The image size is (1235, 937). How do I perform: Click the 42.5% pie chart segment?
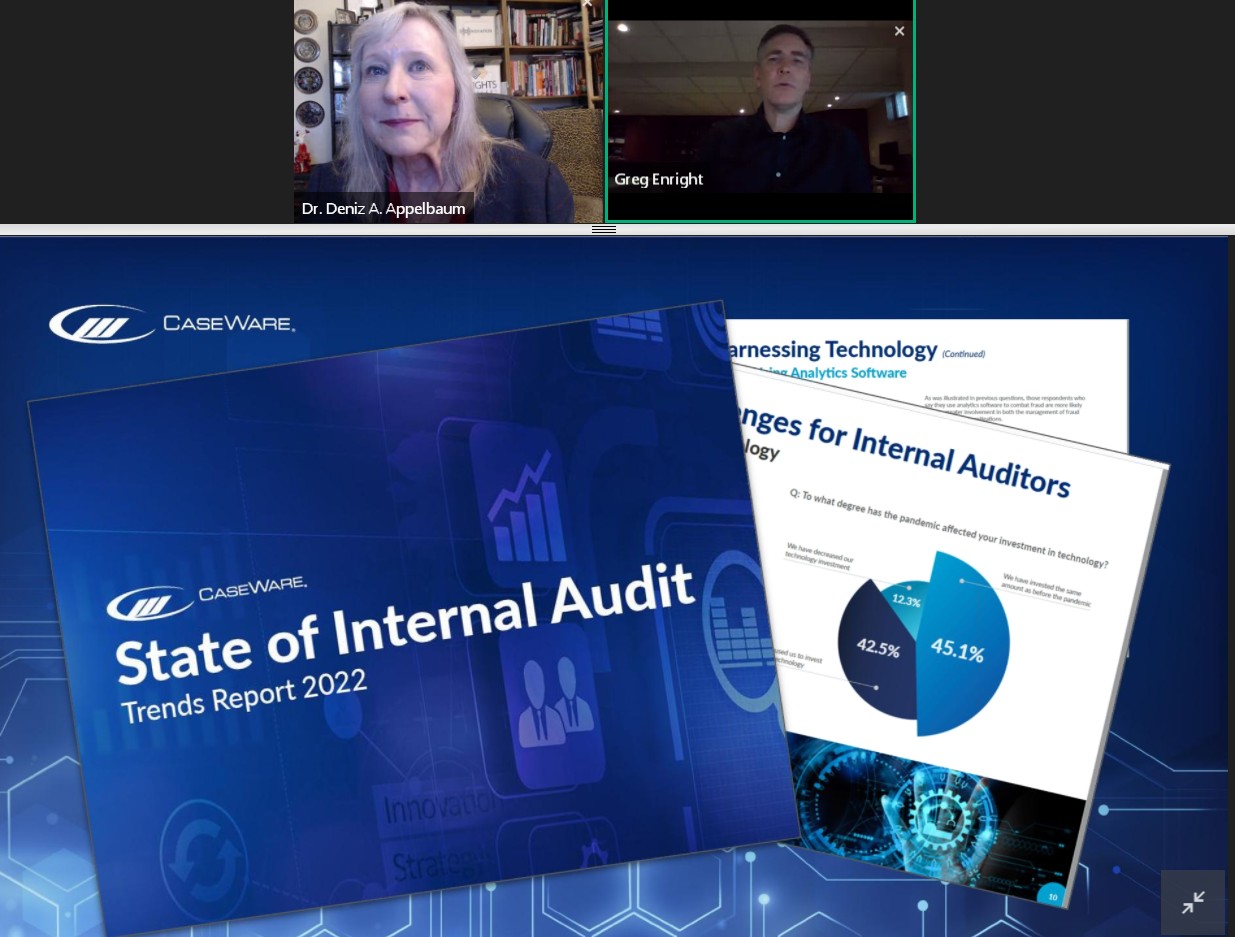(x=876, y=649)
